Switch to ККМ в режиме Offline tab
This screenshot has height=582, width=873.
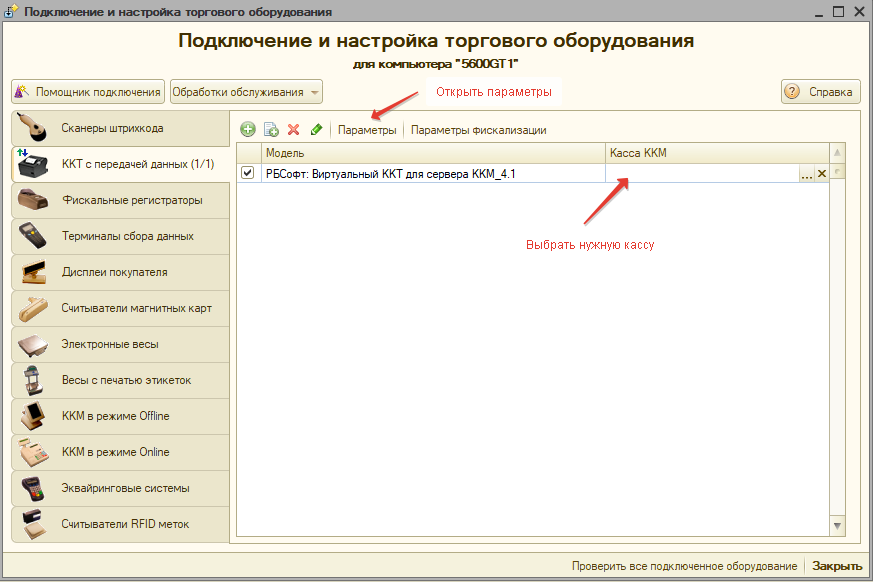[x=120, y=416]
